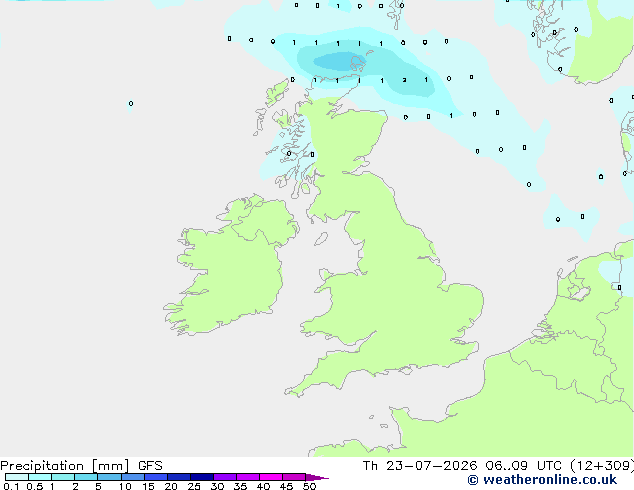Click the 1–2 mm legend color swatch
Screen dimensions: 634x490
[x=63, y=477]
